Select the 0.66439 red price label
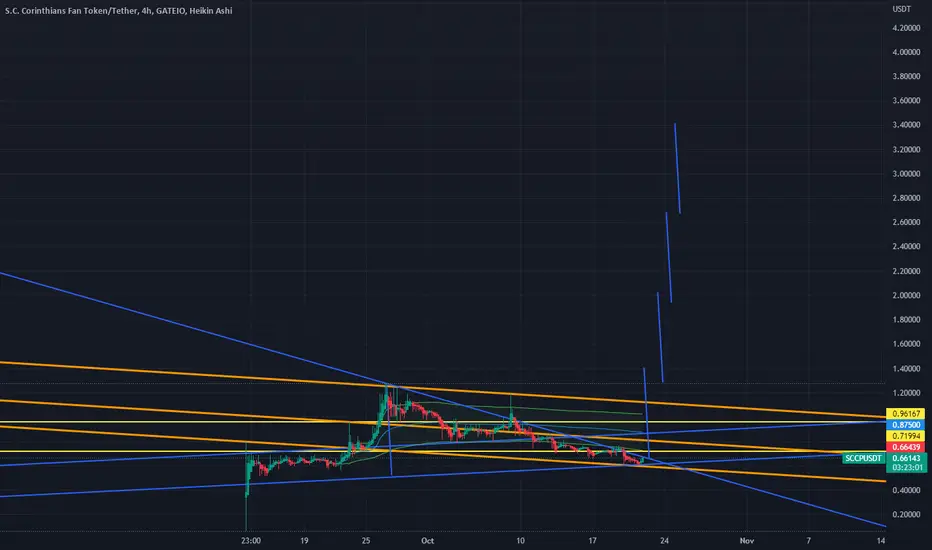932x550 pixels. tap(906, 447)
